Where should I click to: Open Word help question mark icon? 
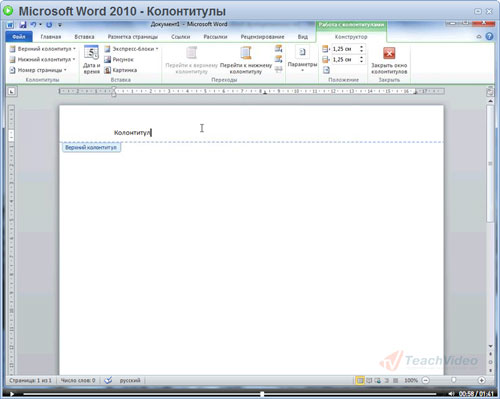(x=489, y=36)
